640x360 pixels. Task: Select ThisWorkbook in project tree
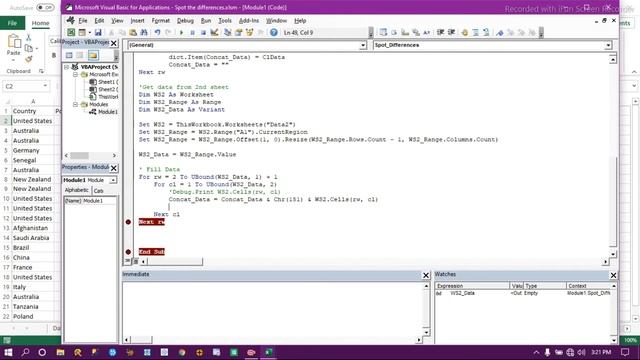(104, 97)
